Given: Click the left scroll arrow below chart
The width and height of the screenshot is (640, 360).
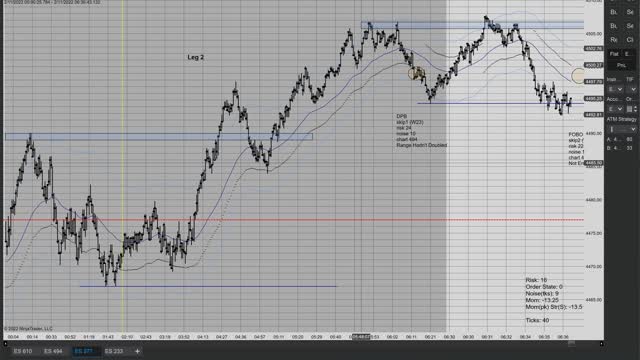Looking at the screenshot, I should tap(5, 344).
